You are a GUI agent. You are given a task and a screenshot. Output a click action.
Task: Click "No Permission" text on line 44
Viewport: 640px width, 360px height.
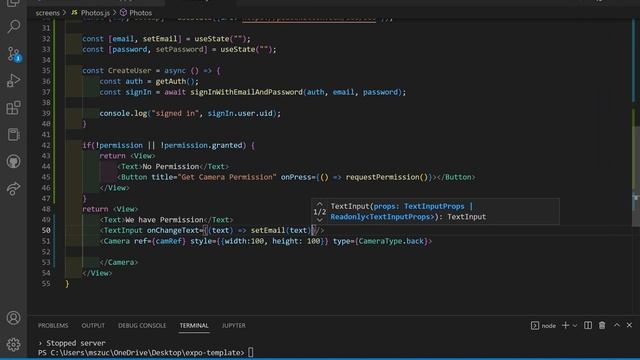coord(171,167)
